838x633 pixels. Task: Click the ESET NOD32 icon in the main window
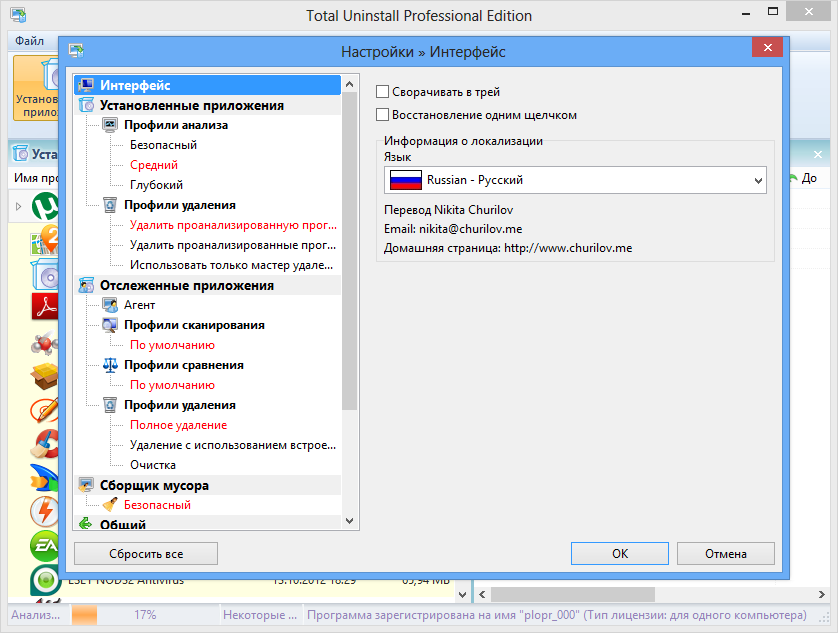[45, 580]
